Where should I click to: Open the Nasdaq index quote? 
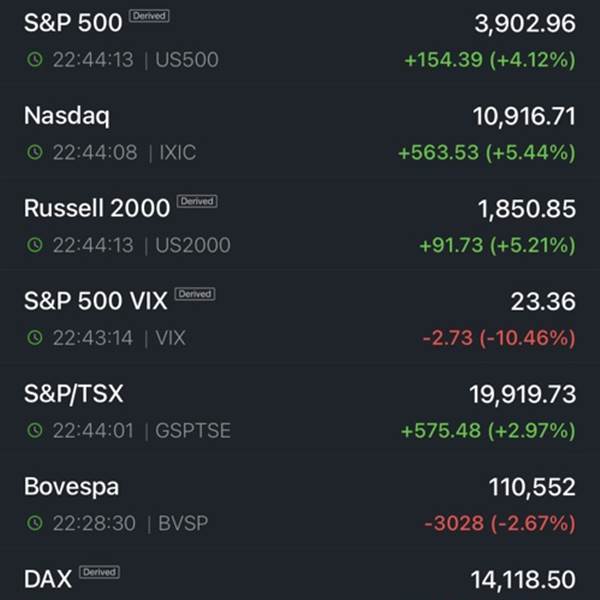point(300,134)
